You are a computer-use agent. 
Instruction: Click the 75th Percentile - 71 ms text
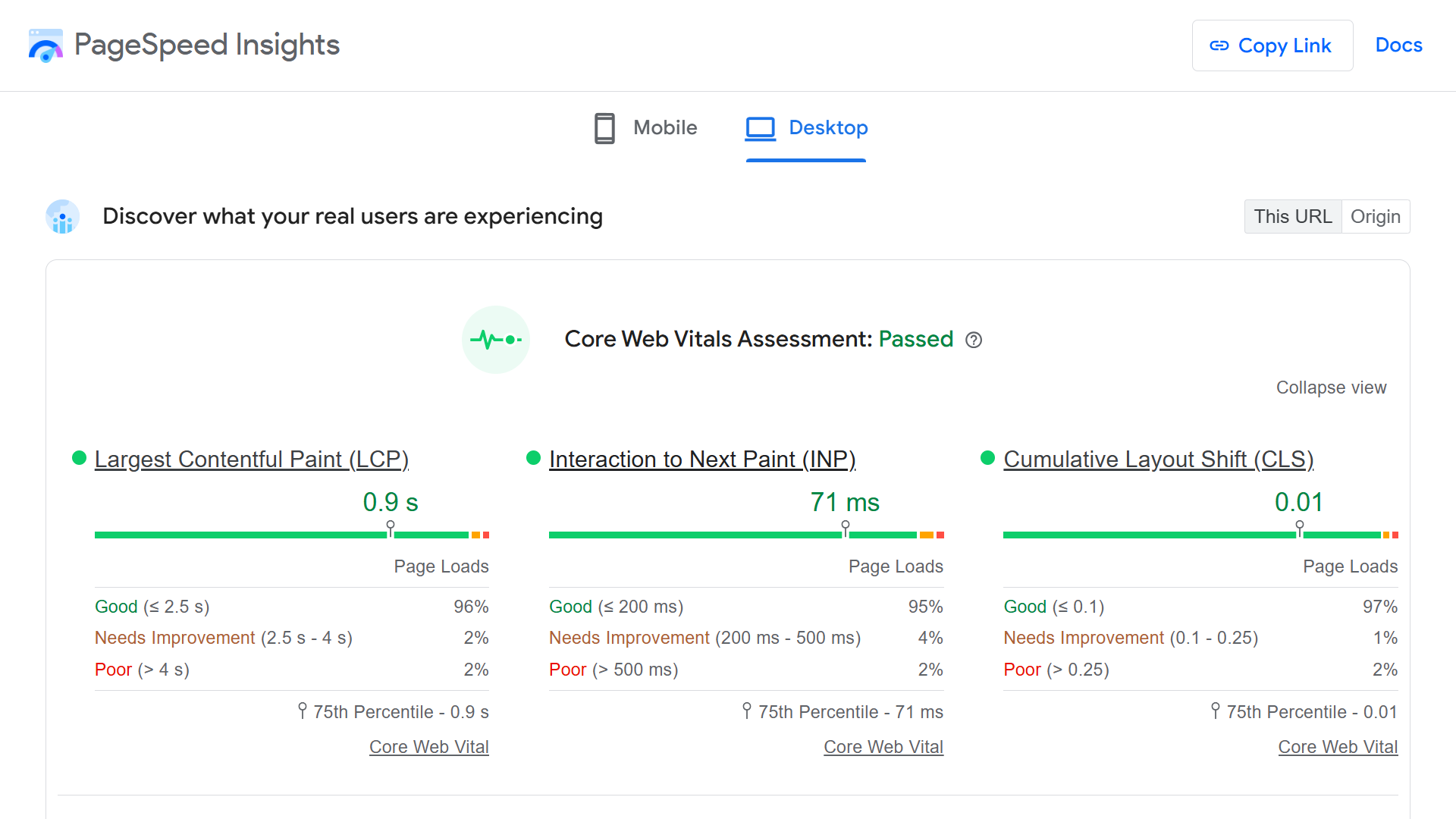851,712
